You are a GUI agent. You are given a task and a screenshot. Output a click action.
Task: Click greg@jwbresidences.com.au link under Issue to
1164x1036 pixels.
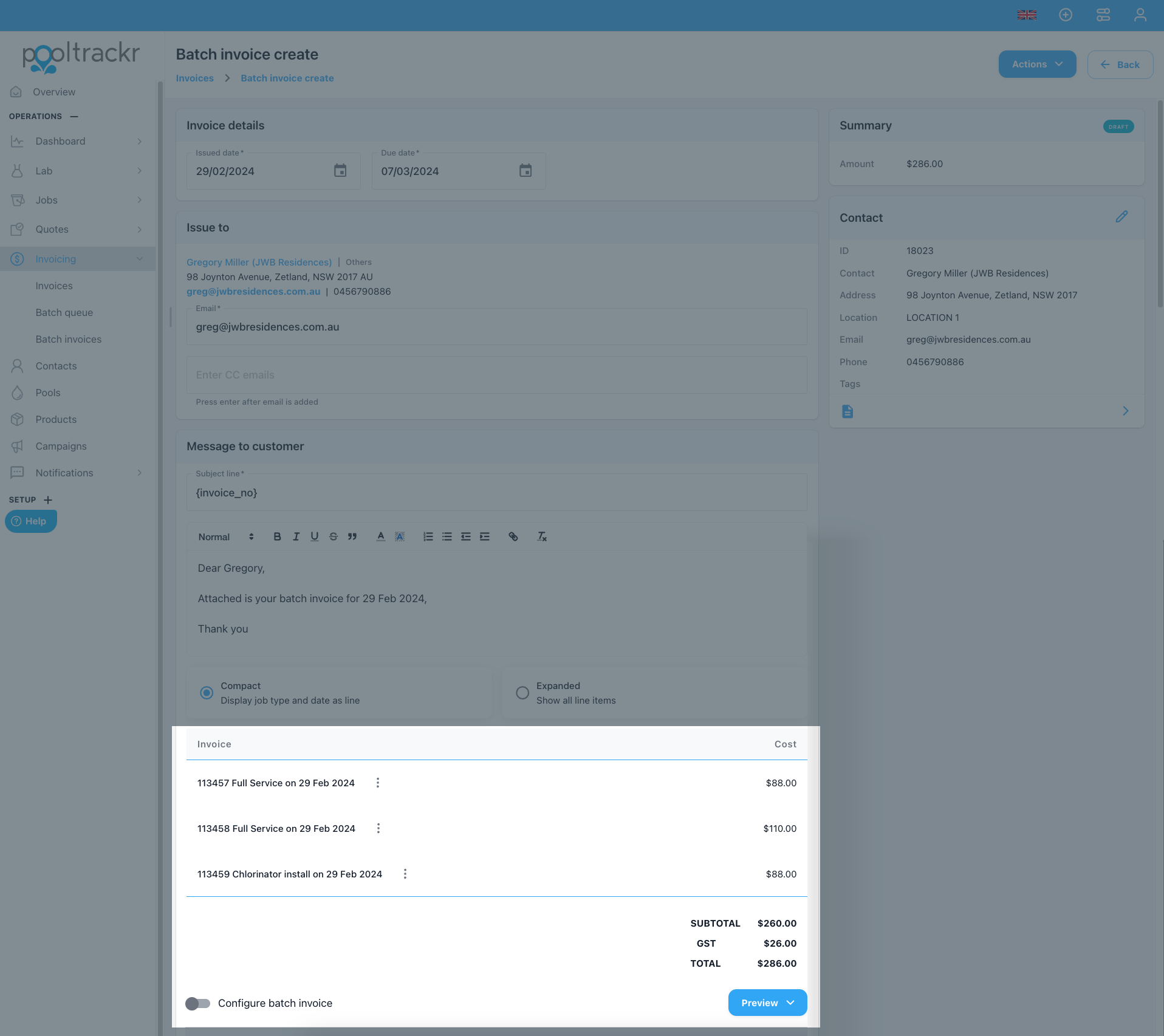click(253, 292)
